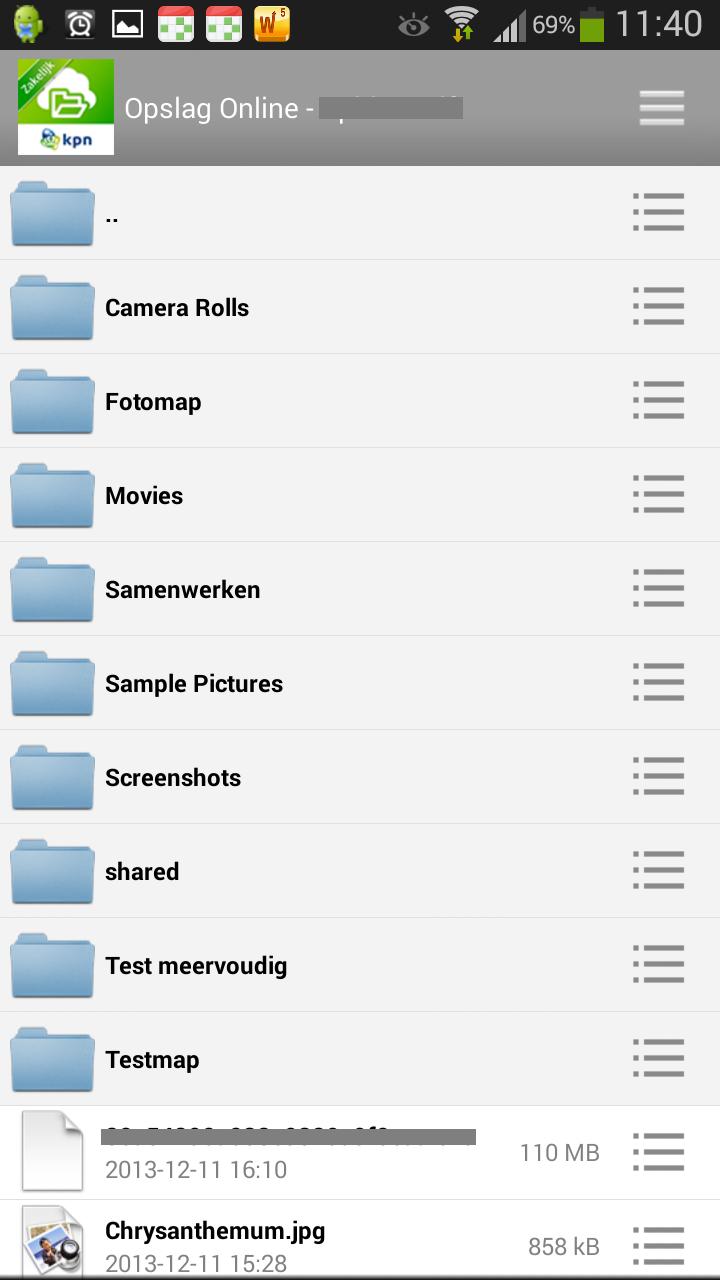This screenshot has width=720, height=1280.
Task: Open the hamburger menu in header
Action: click(661, 108)
